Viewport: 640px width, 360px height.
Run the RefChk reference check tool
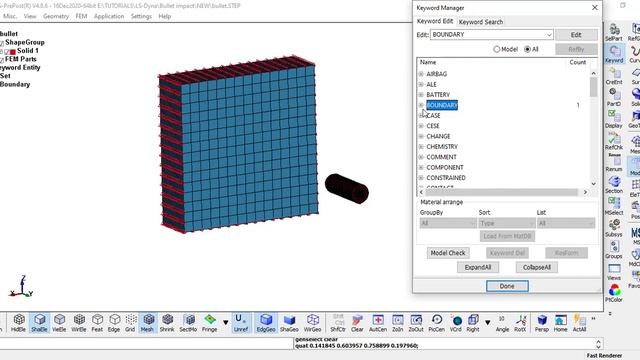[x=613, y=141]
